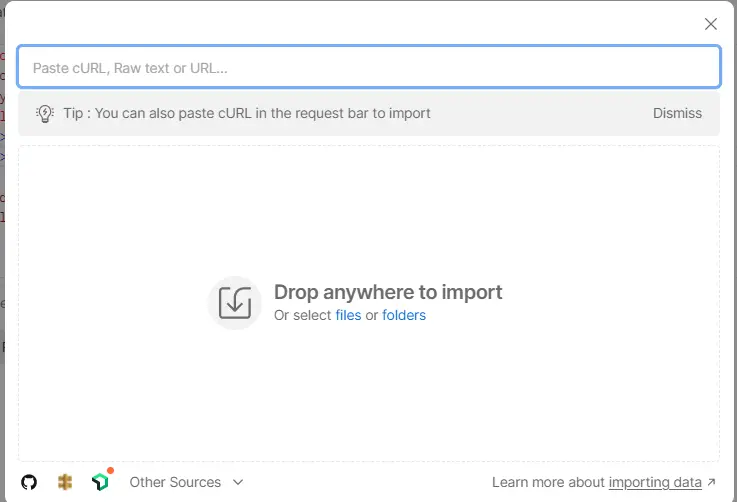This screenshot has width=737, height=502.
Task: Click the green cube icon with orange dot
Action: (x=99, y=483)
